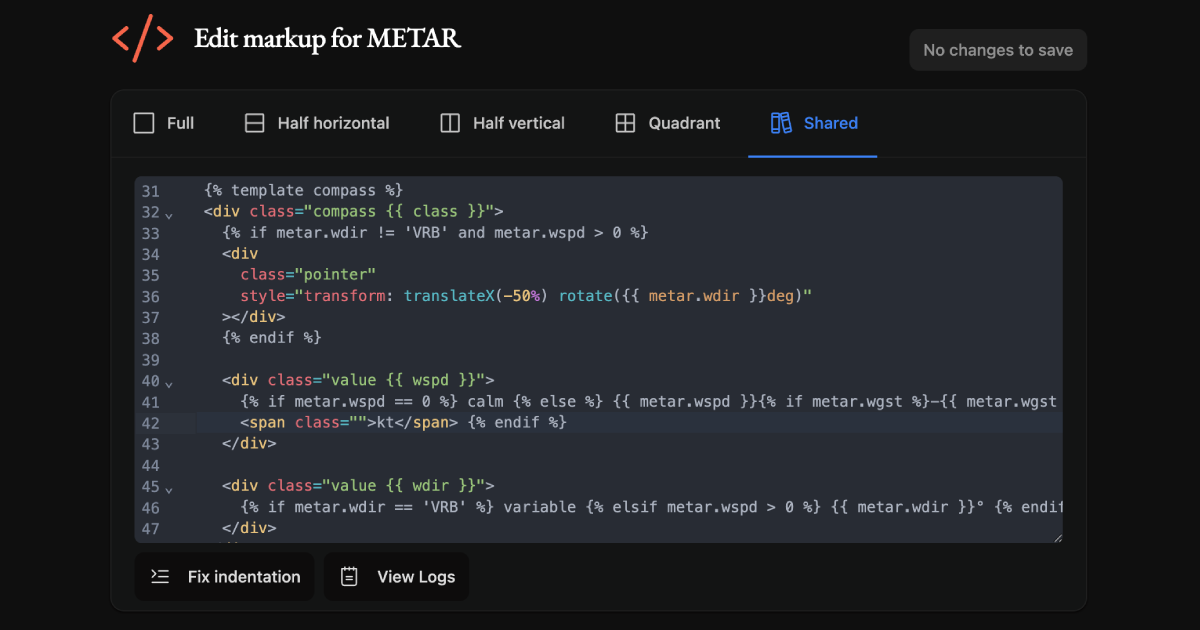Click 'div class="value {{ wdir }}"' line
The image size is (1200, 630).
pyautogui.click(x=358, y=486)
